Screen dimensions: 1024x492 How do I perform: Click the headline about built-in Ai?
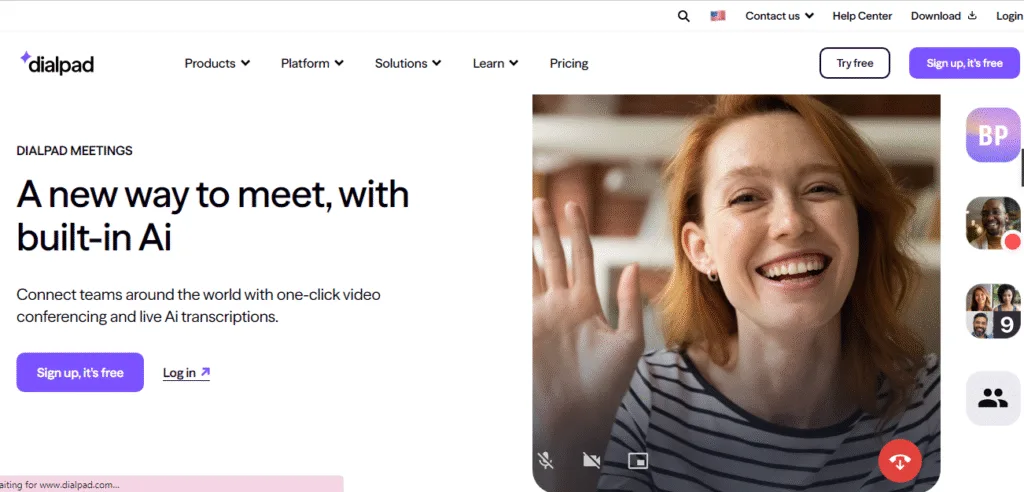[213, 216]
